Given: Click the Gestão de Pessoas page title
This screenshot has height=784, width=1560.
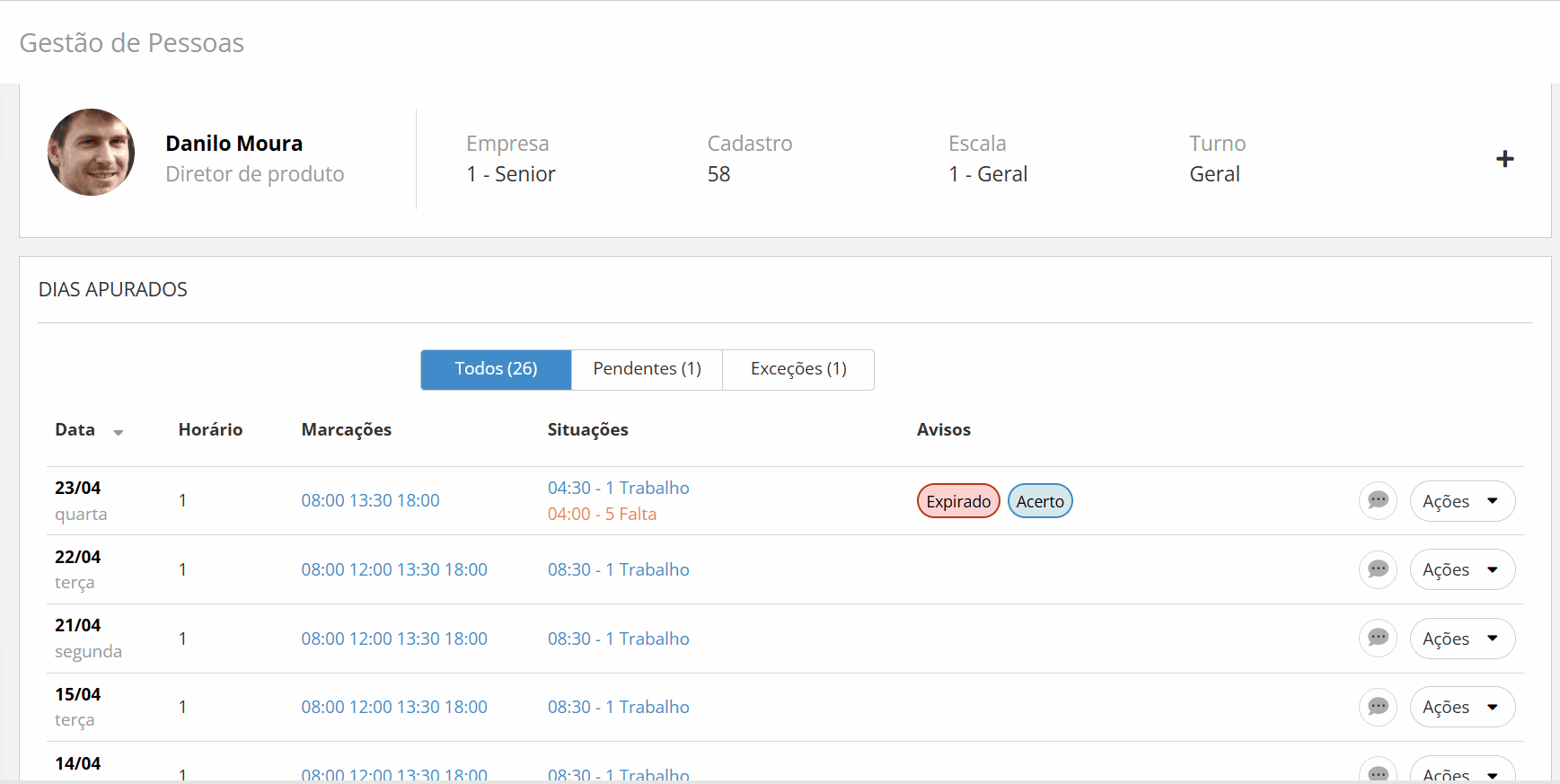Looking at the screenshot, I should 132,43.
